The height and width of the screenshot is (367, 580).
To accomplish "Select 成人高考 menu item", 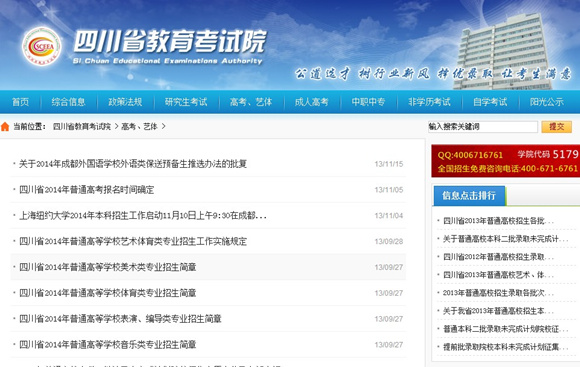I will coord(311,102).
